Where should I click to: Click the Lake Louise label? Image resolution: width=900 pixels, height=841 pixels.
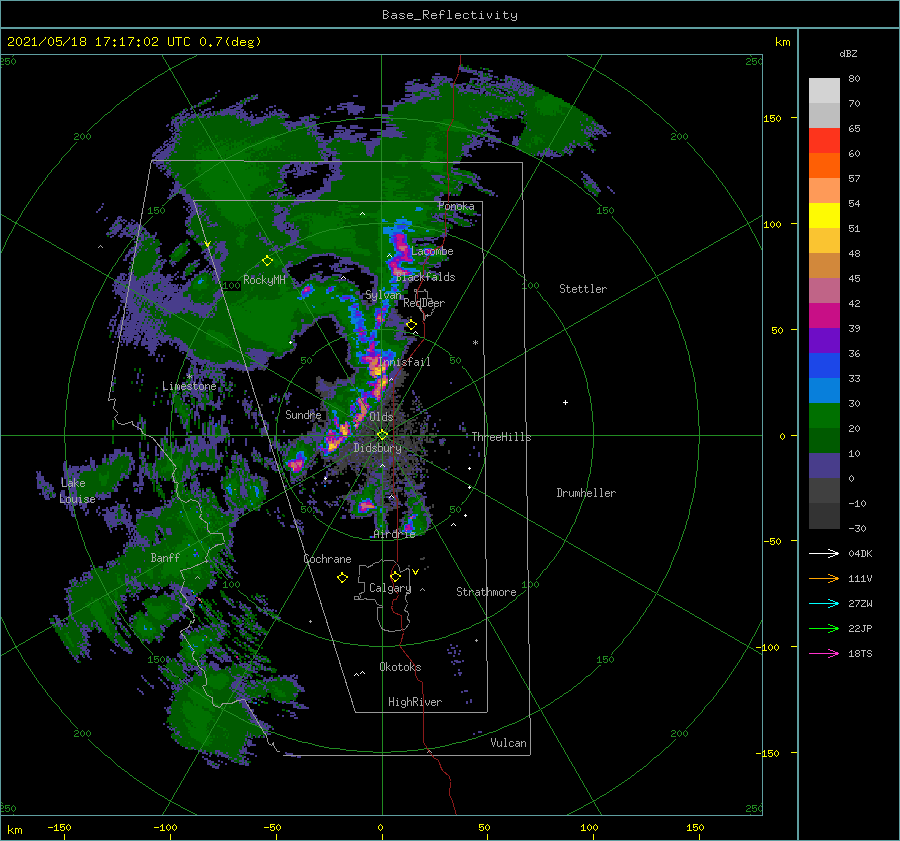point(77,491)
